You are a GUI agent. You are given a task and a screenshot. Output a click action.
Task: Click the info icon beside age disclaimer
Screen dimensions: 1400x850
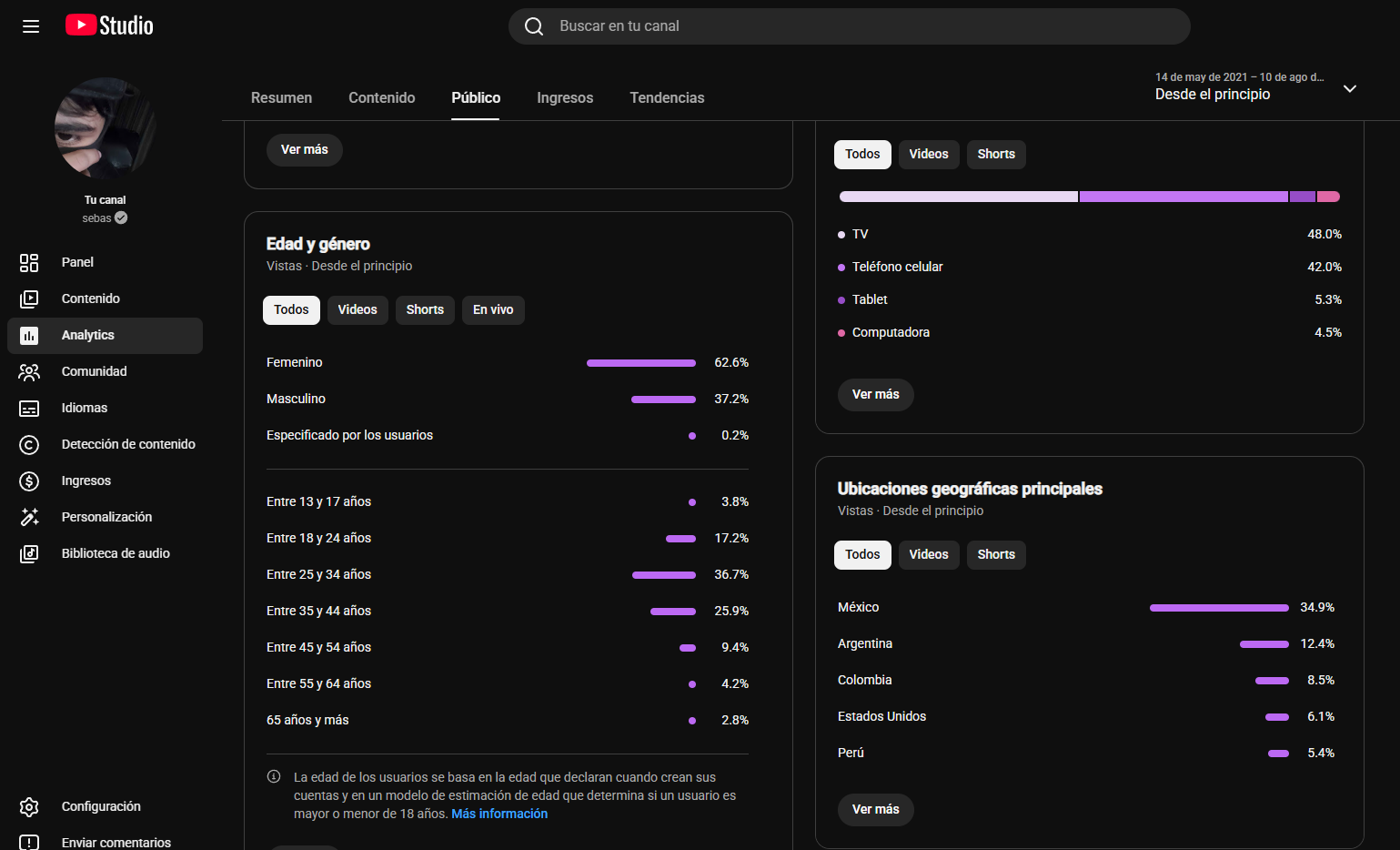tap(274, 777)
